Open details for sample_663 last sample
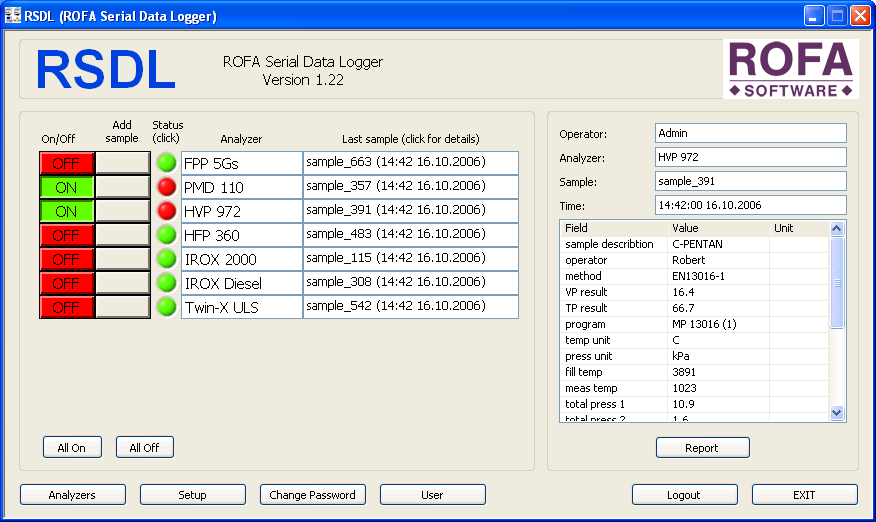Viewport: 876px width, 522px height. coord(411,163)
